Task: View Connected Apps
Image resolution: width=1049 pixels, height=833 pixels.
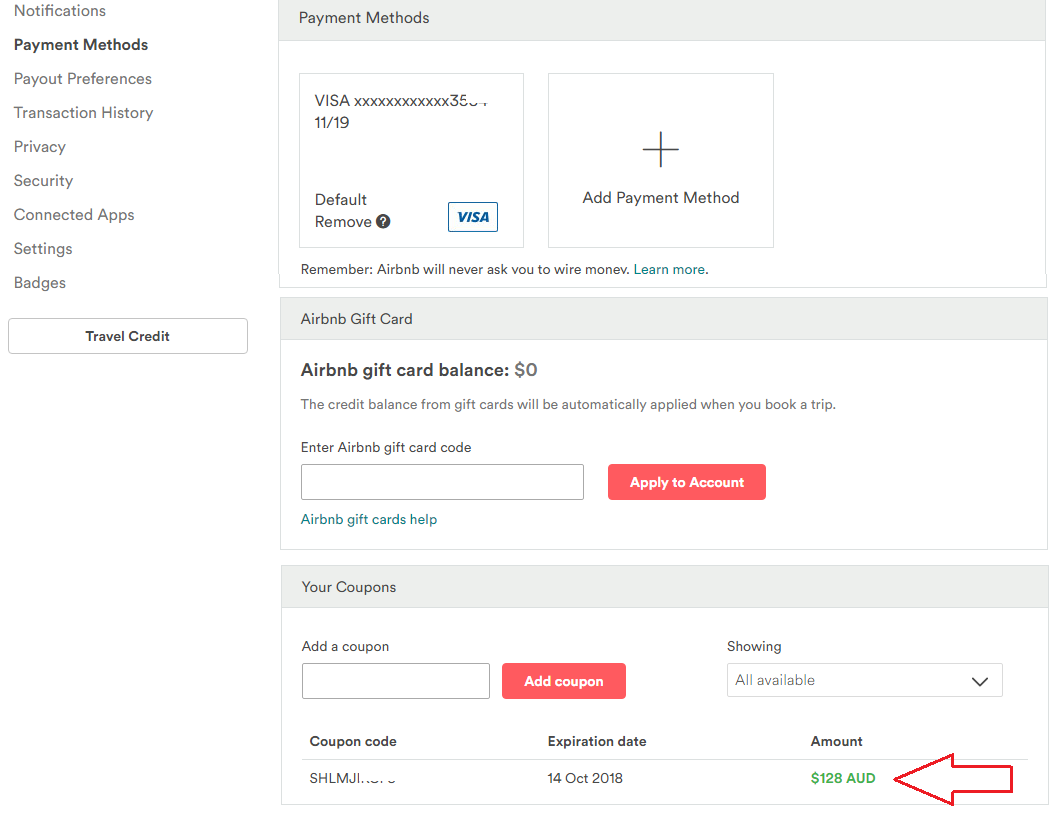Action: [x=74, y=215]
